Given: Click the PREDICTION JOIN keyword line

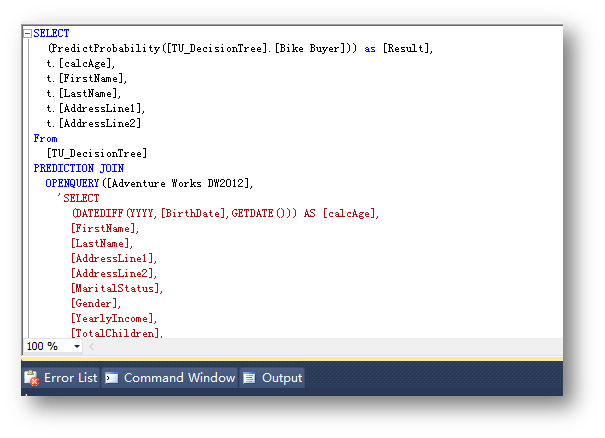Looking at the screenshot, I should click(79, 169).
